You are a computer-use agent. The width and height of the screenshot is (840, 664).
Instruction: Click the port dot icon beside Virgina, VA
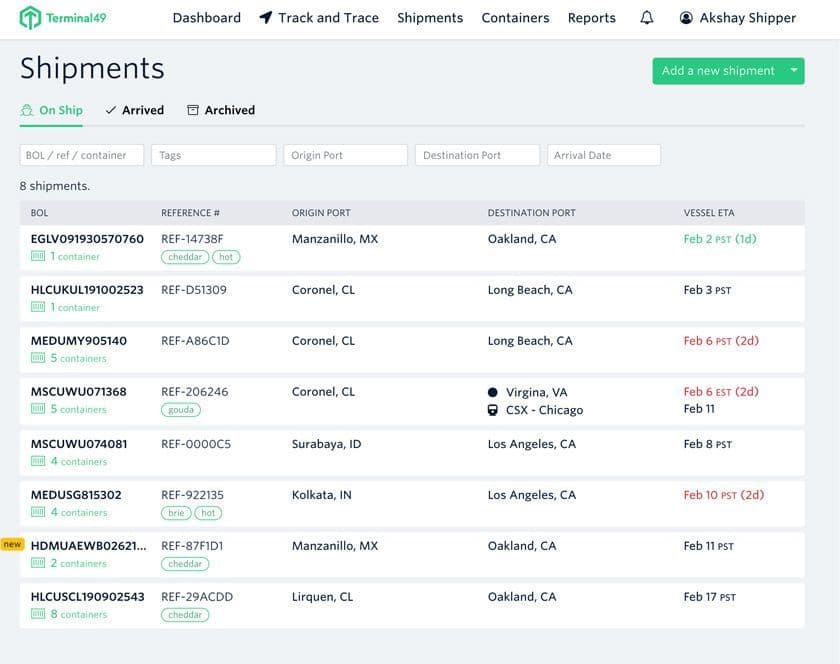tap(493, 392)
